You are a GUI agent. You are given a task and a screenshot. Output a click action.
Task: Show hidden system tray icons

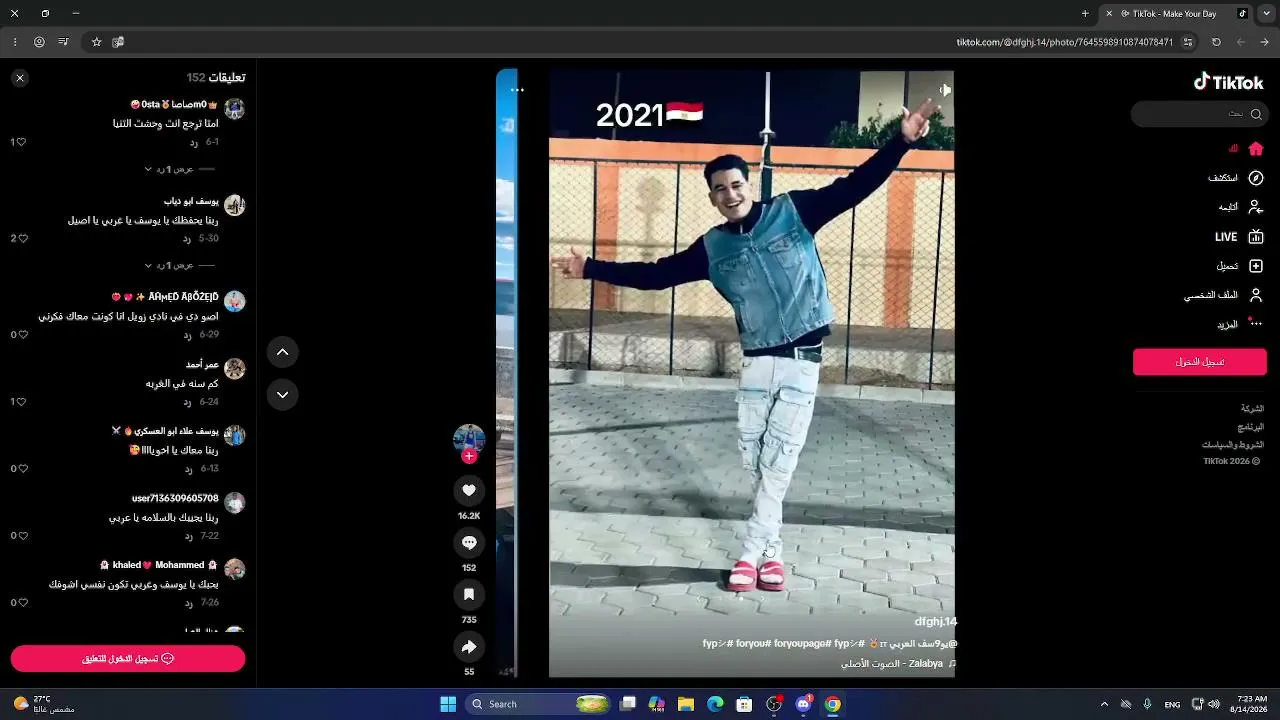pos(1104,704)
